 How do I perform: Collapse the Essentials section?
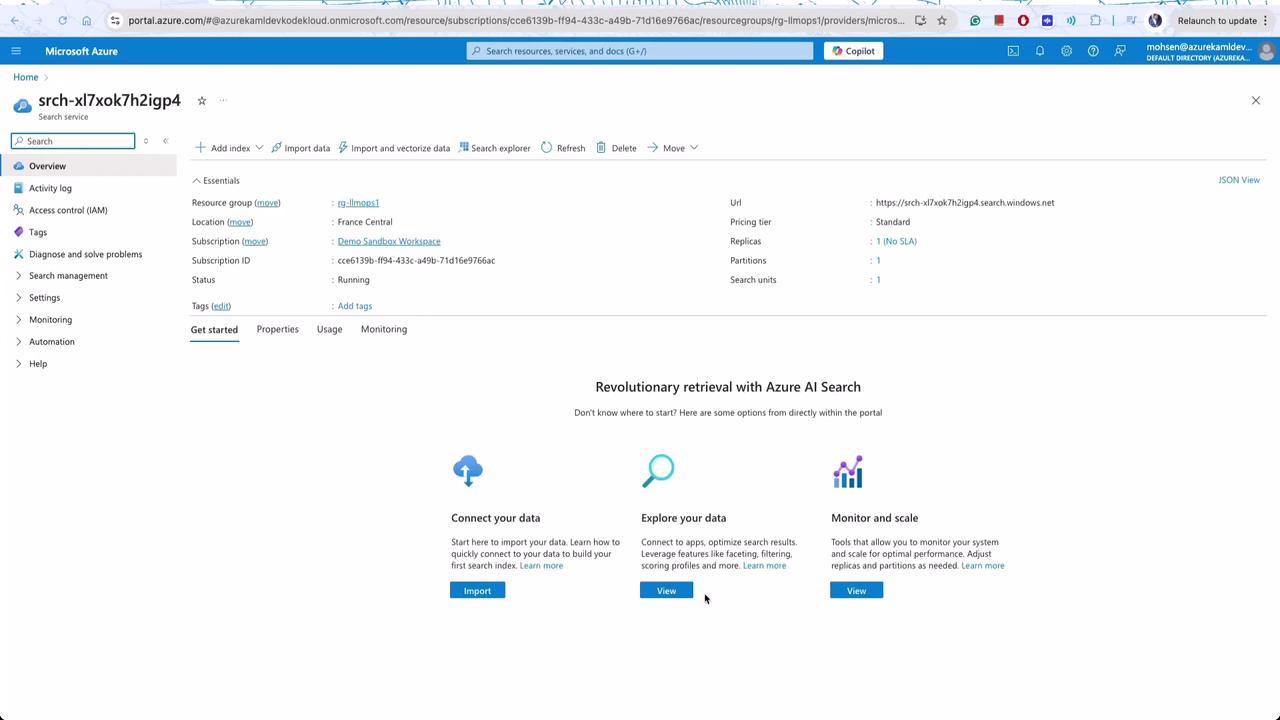pyautogui.click(x=216, y=181)
